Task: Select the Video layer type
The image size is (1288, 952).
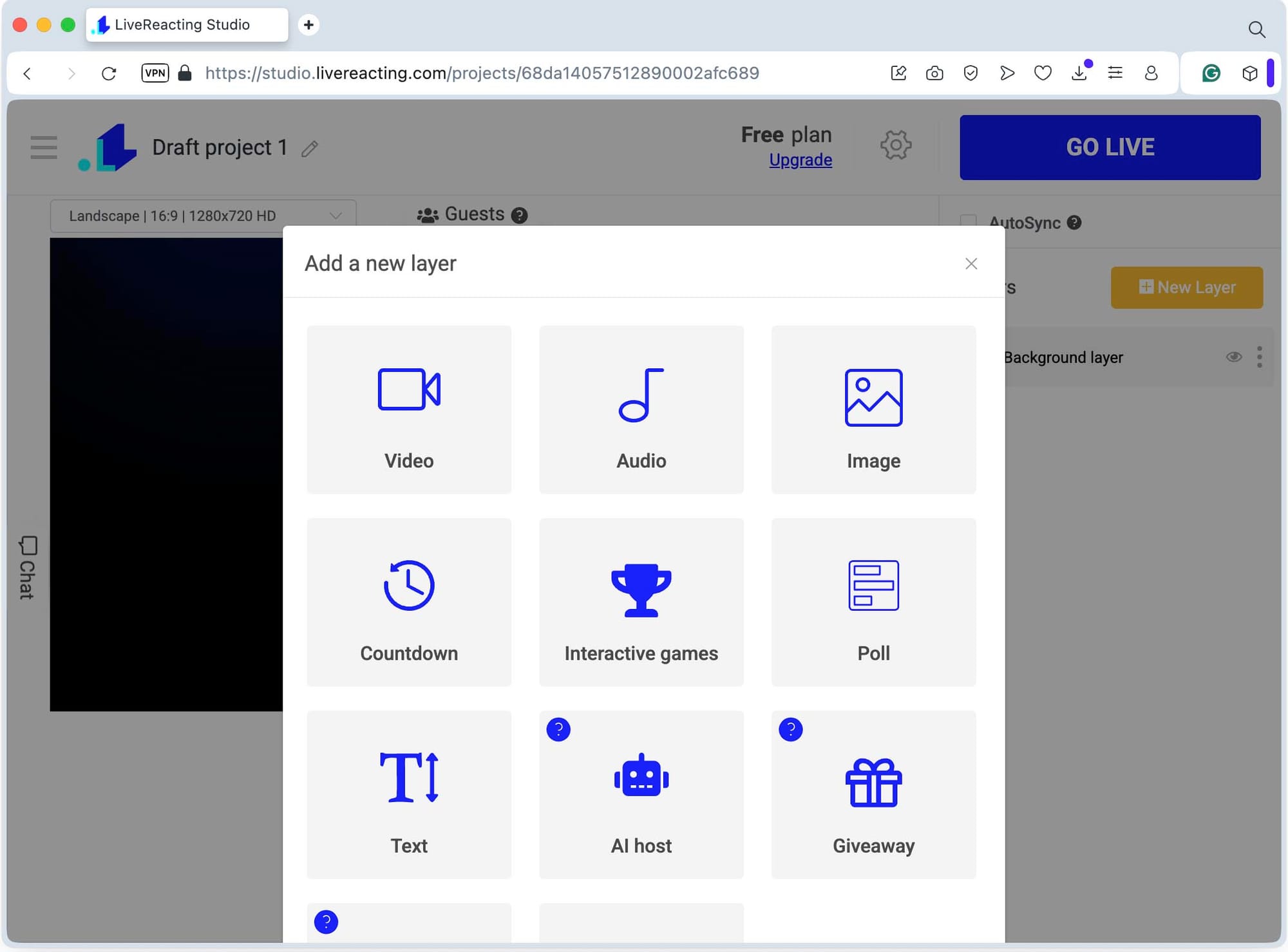Action: click(x=409, y=409)
